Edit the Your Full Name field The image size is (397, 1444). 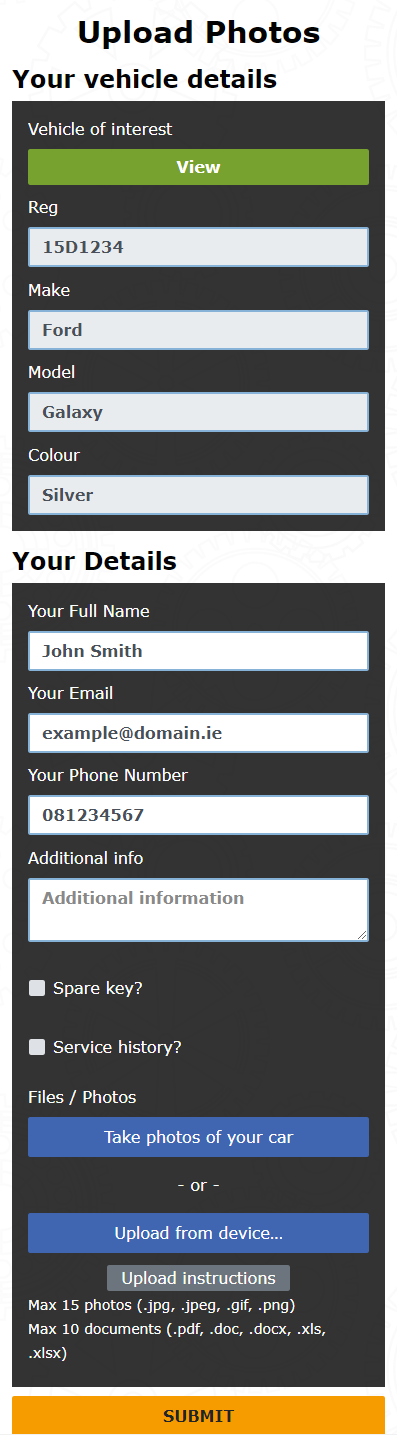pos(198,650)
